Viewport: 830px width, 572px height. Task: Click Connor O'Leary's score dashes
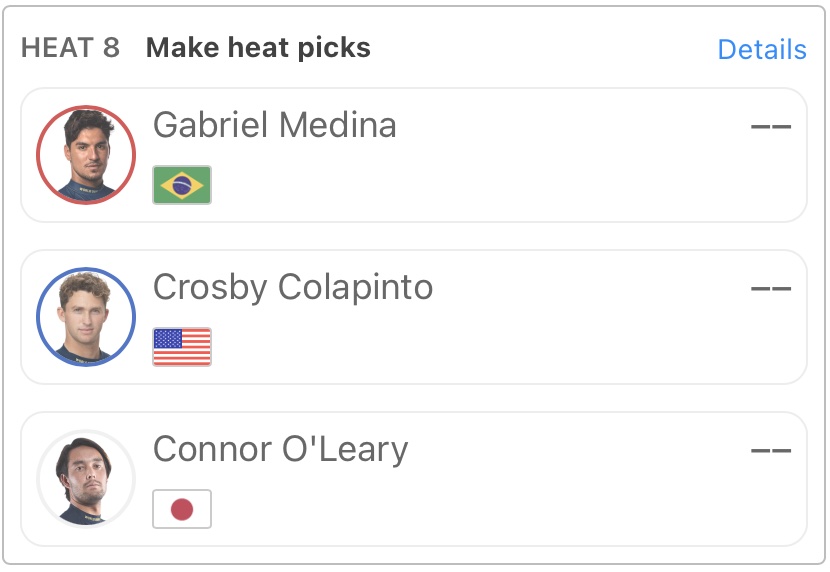770,451
